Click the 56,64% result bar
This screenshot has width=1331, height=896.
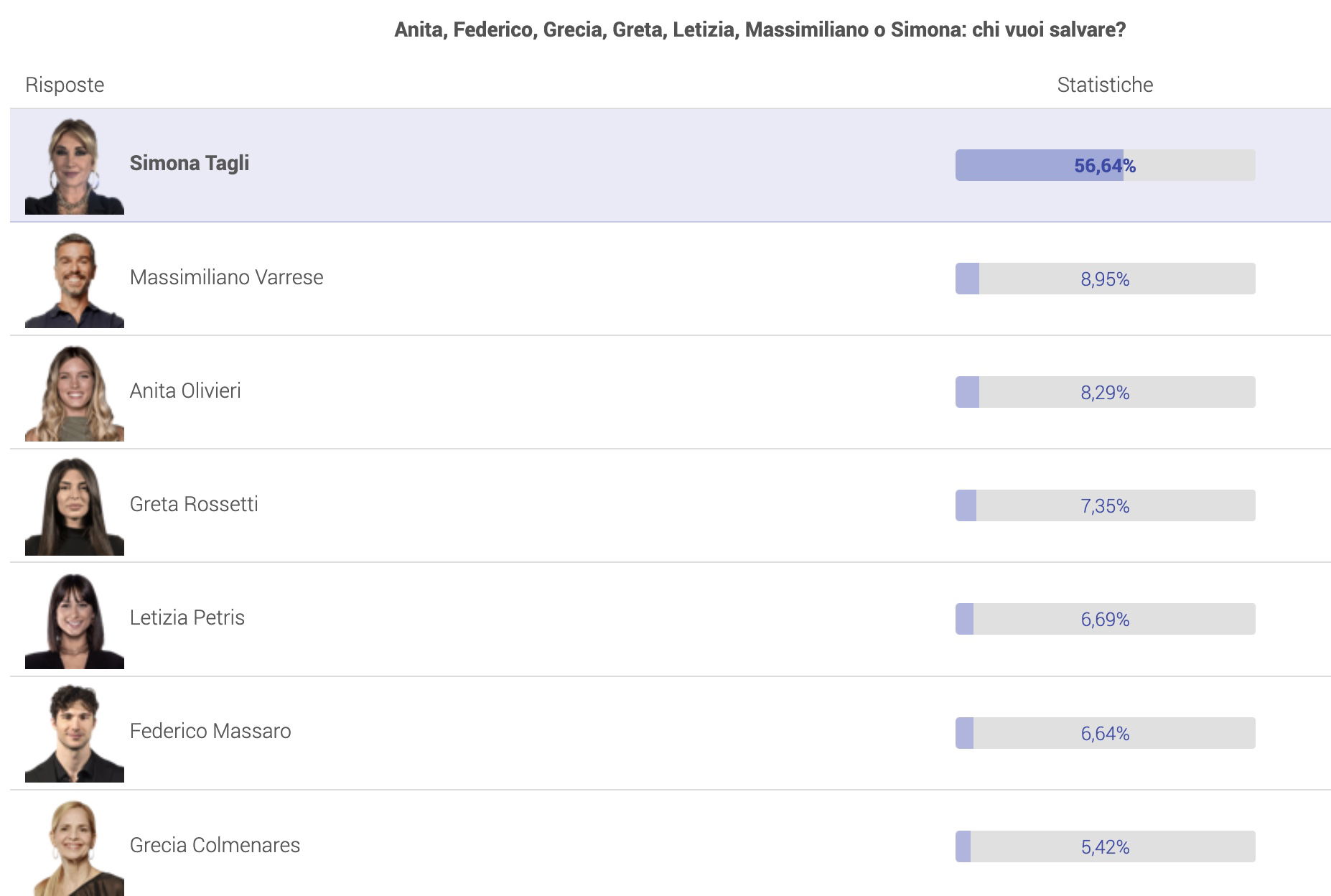pos(1105,165)
